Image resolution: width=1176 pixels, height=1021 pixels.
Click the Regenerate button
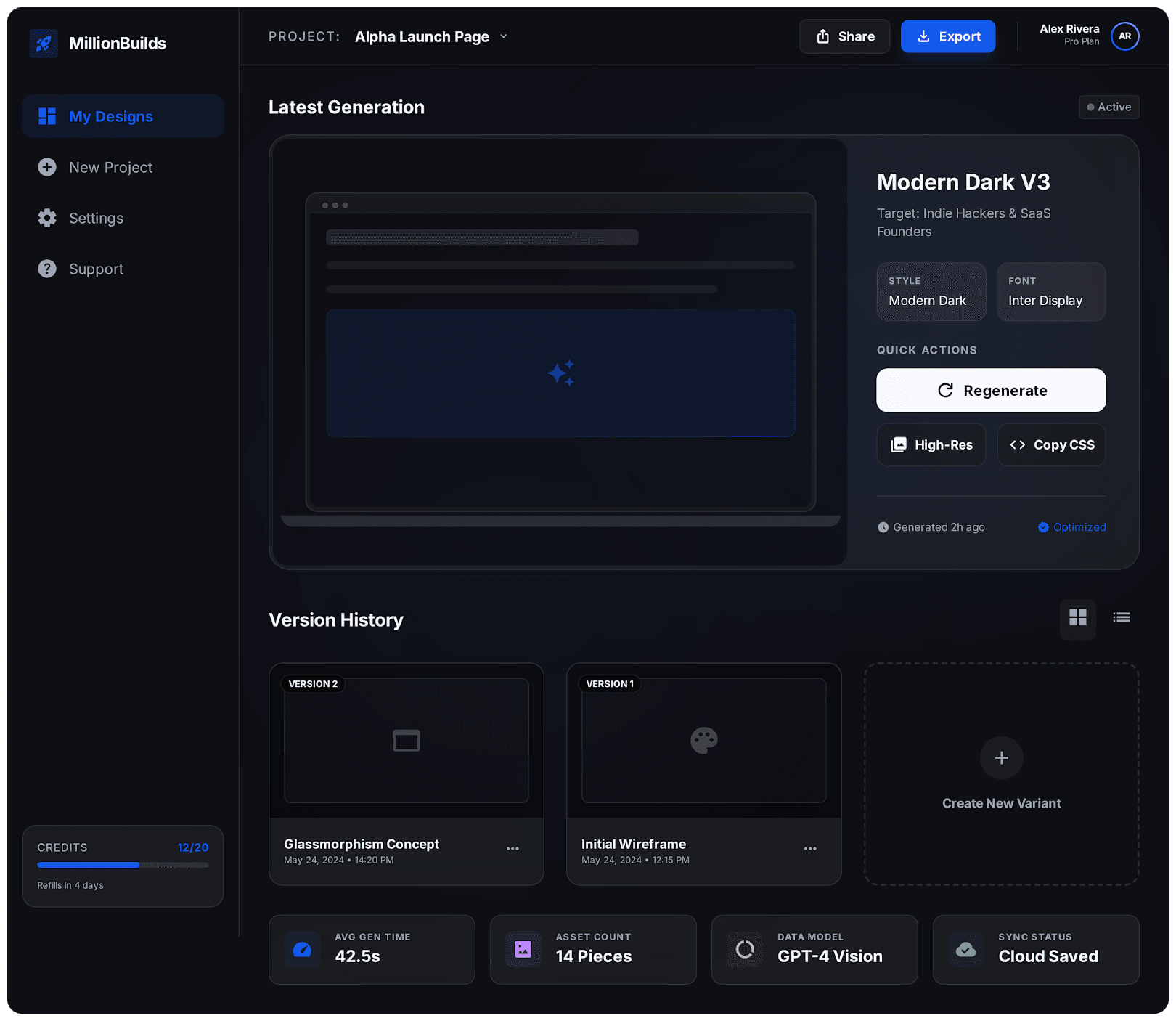point(991,390)
